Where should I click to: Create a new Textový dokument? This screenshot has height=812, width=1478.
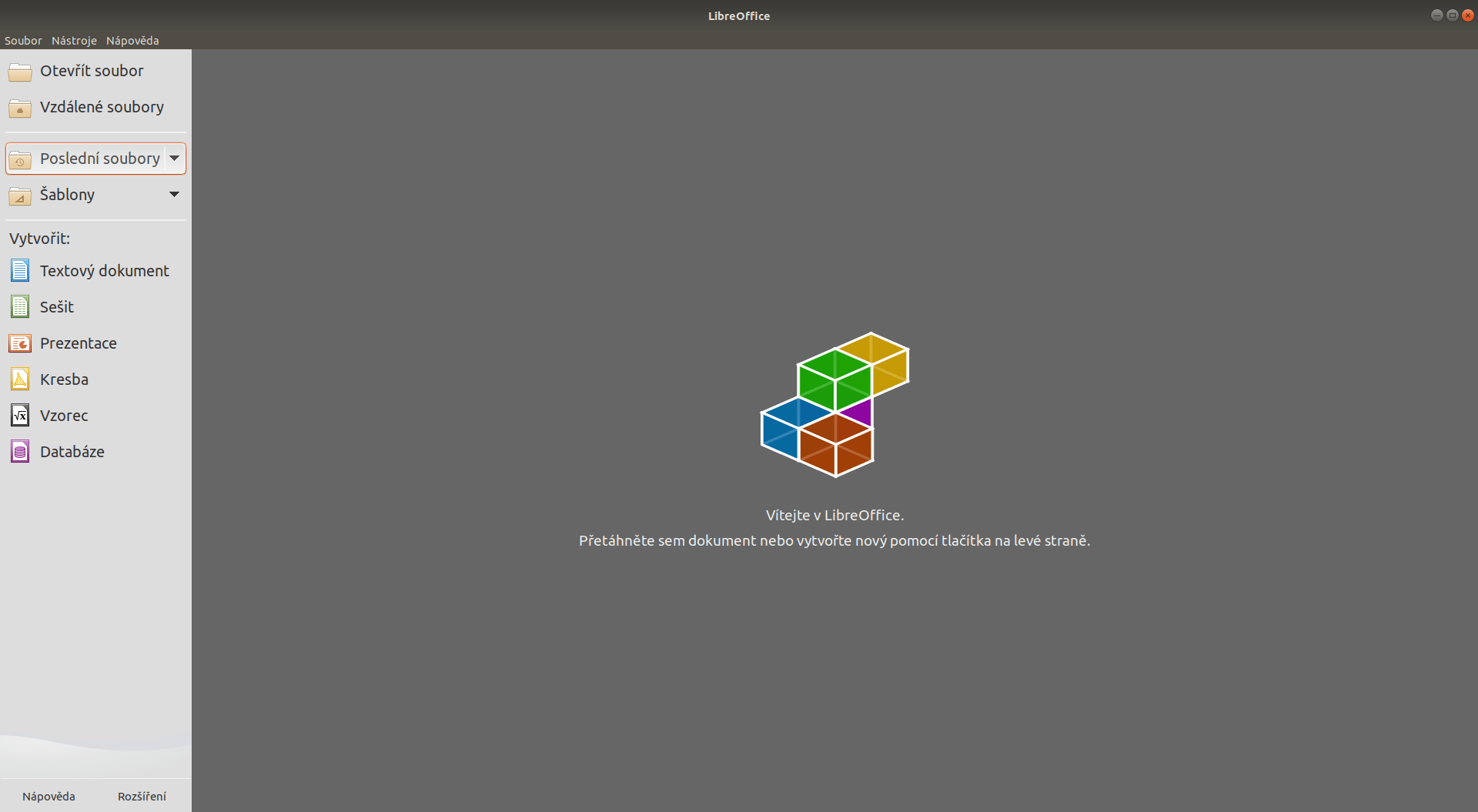(105, 271)
